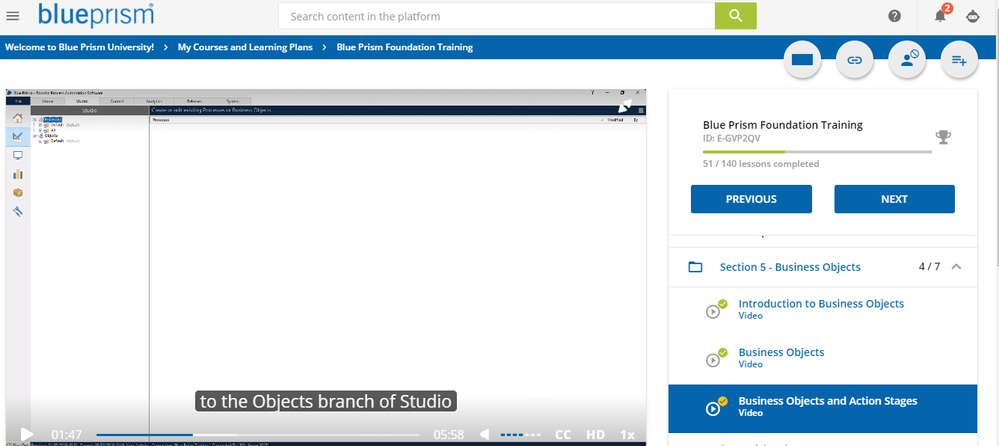Click play icon beside Introduction to Business Objects
999x446 pixels.
click(x=713, y=312)
